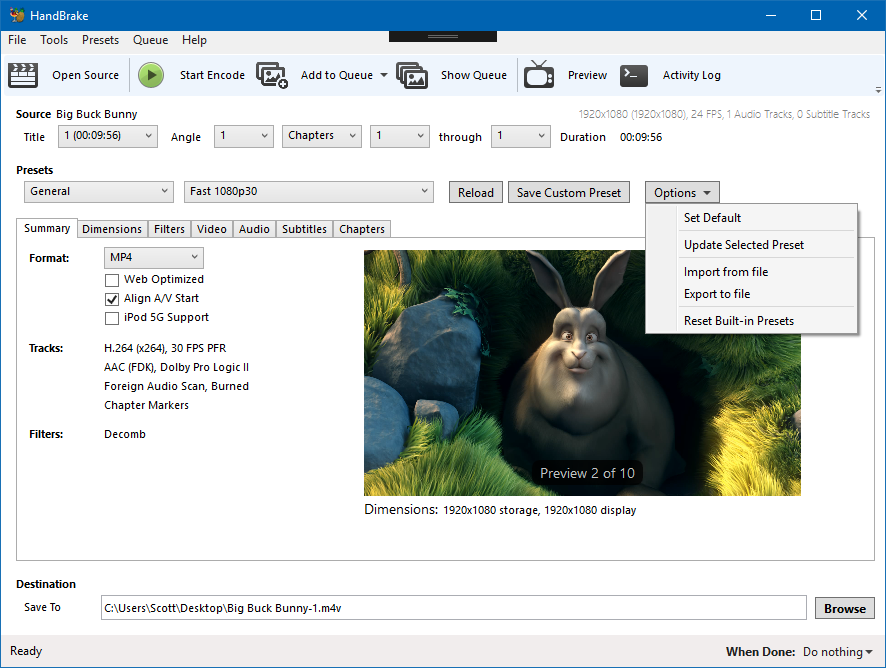
Task: Click the Preview toolbar label
Action: (587, 75)
